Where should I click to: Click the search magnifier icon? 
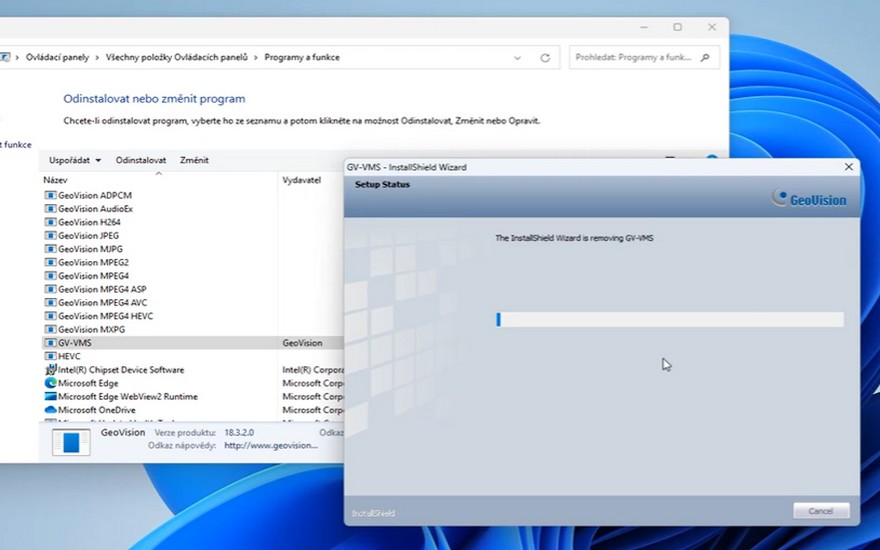coord(705,57)
